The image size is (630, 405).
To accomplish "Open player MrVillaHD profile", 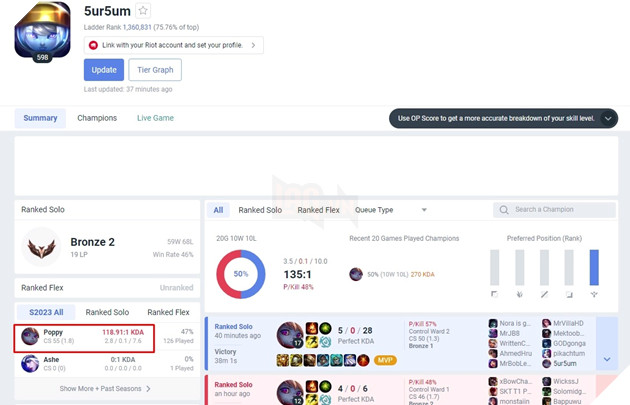I will [x=568, y=323].
